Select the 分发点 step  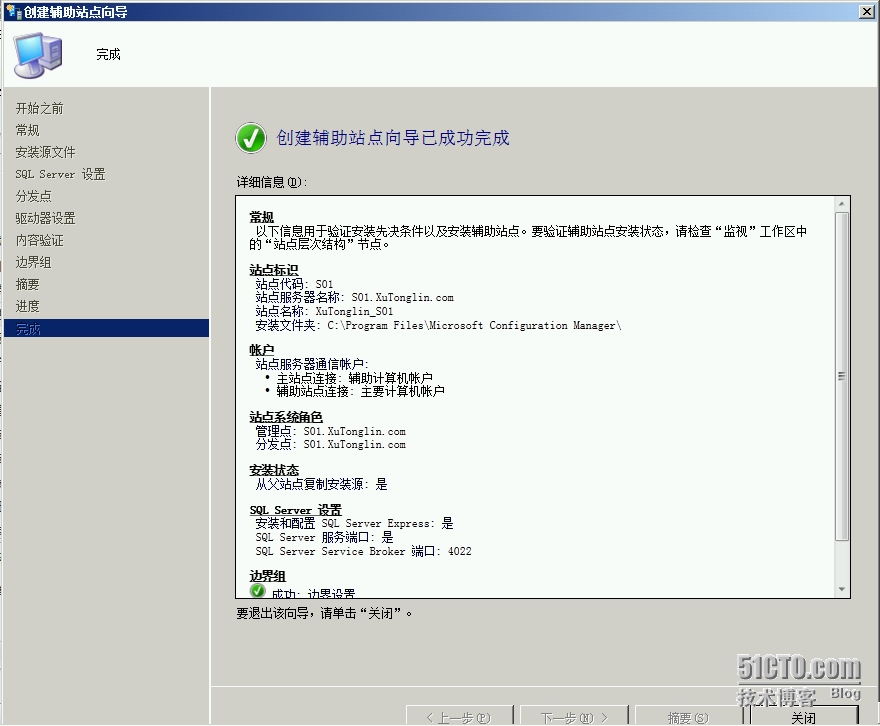[x=34, y=196]
